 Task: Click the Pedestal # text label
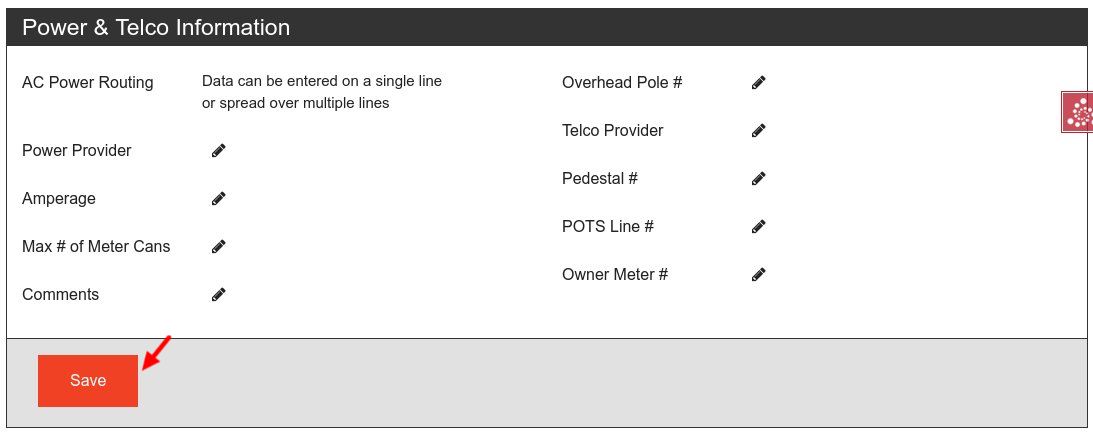(600, 179)
